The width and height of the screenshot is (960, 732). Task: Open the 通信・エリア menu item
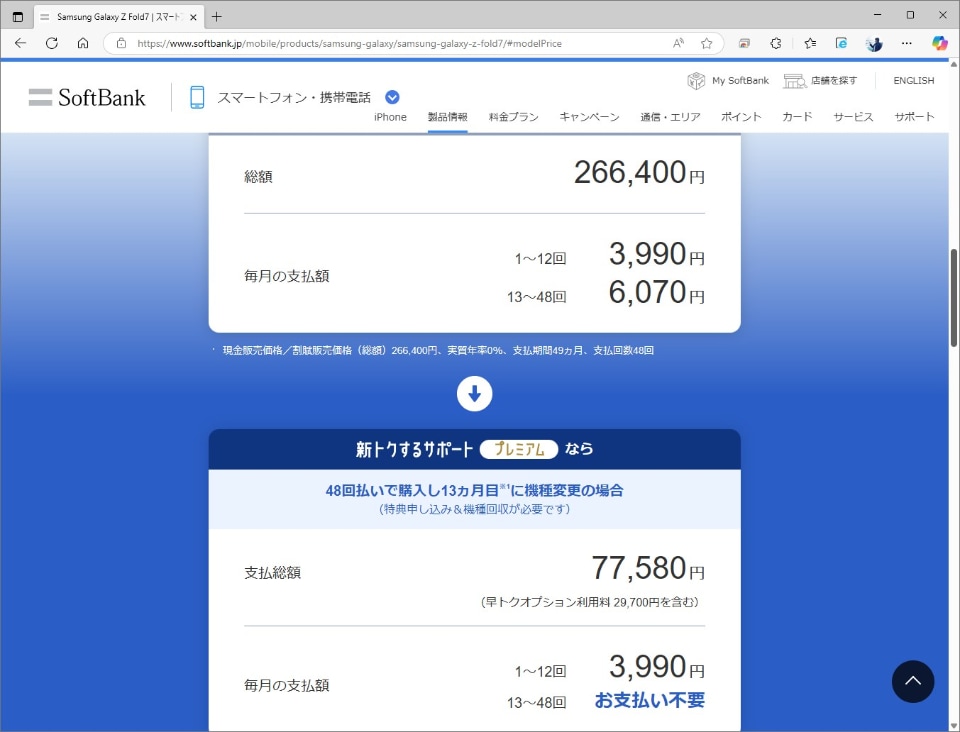[x=670, y=117]
